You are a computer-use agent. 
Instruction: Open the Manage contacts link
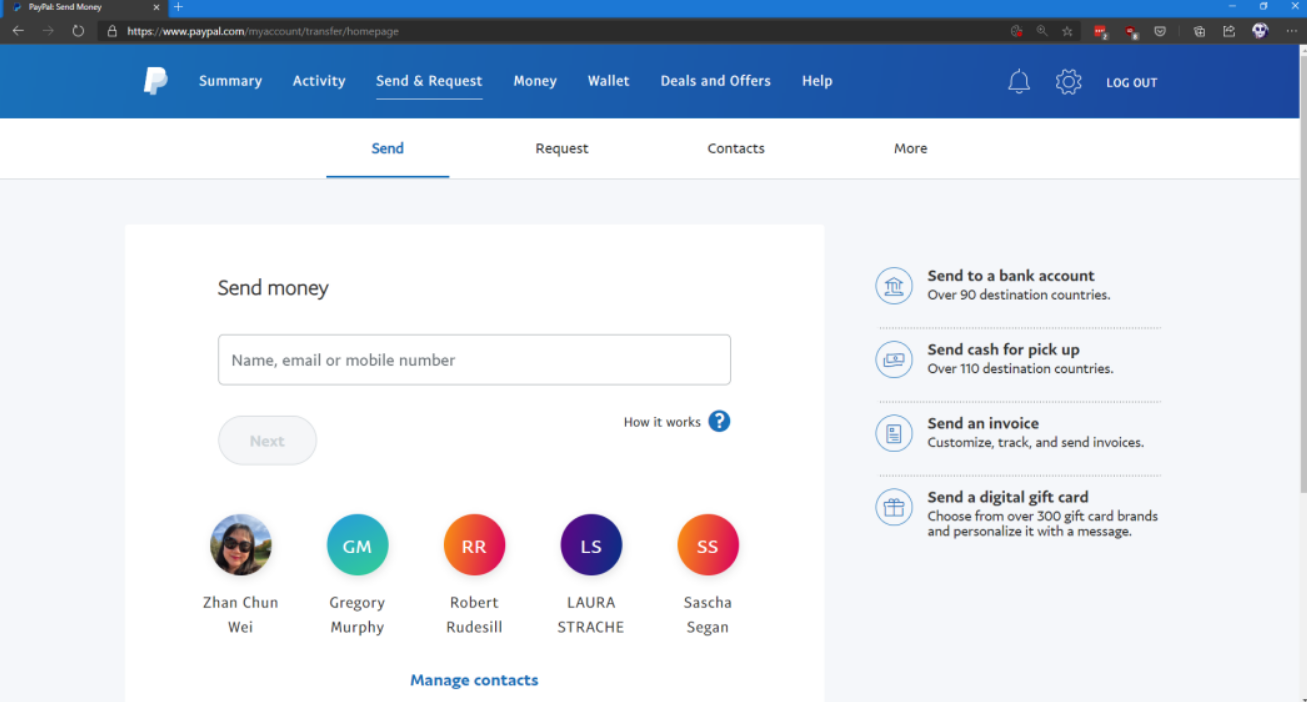[474, 680]
